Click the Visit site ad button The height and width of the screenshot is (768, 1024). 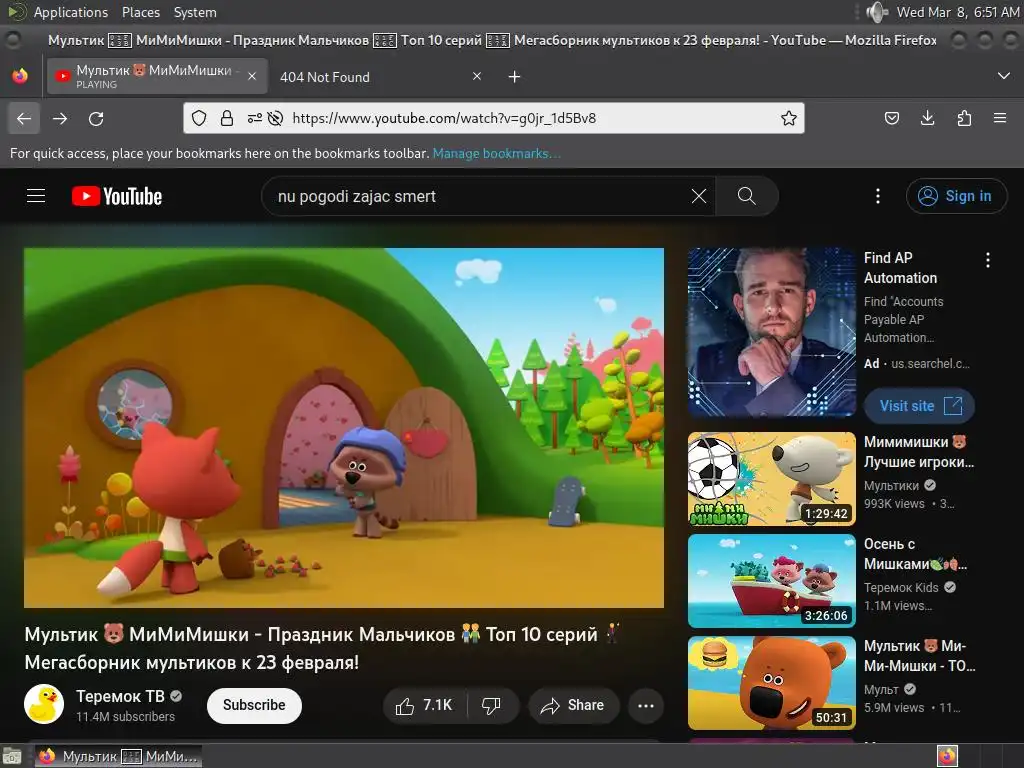pyautogui.click(x=920, y=406)
